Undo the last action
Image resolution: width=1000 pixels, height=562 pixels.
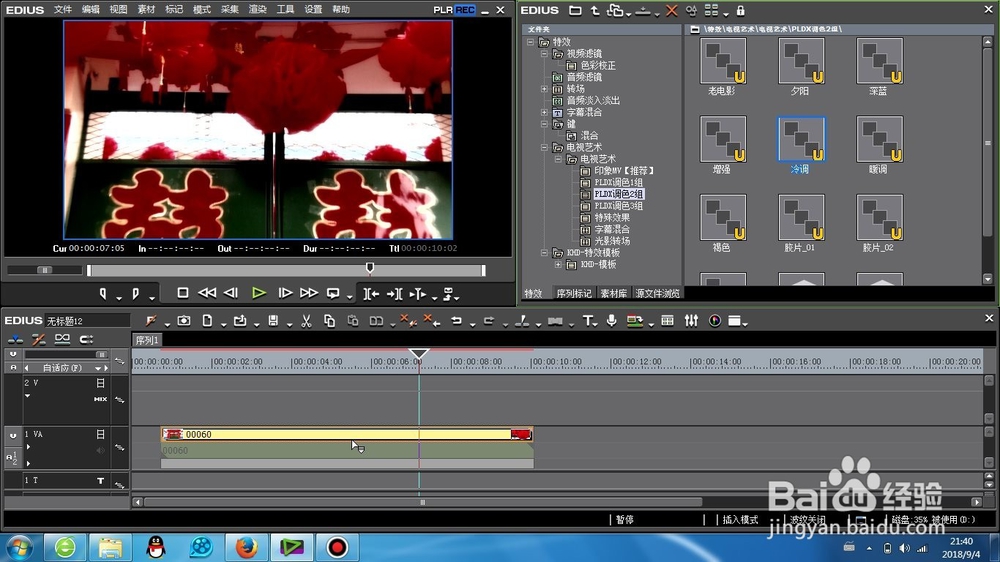pos(457,321)
